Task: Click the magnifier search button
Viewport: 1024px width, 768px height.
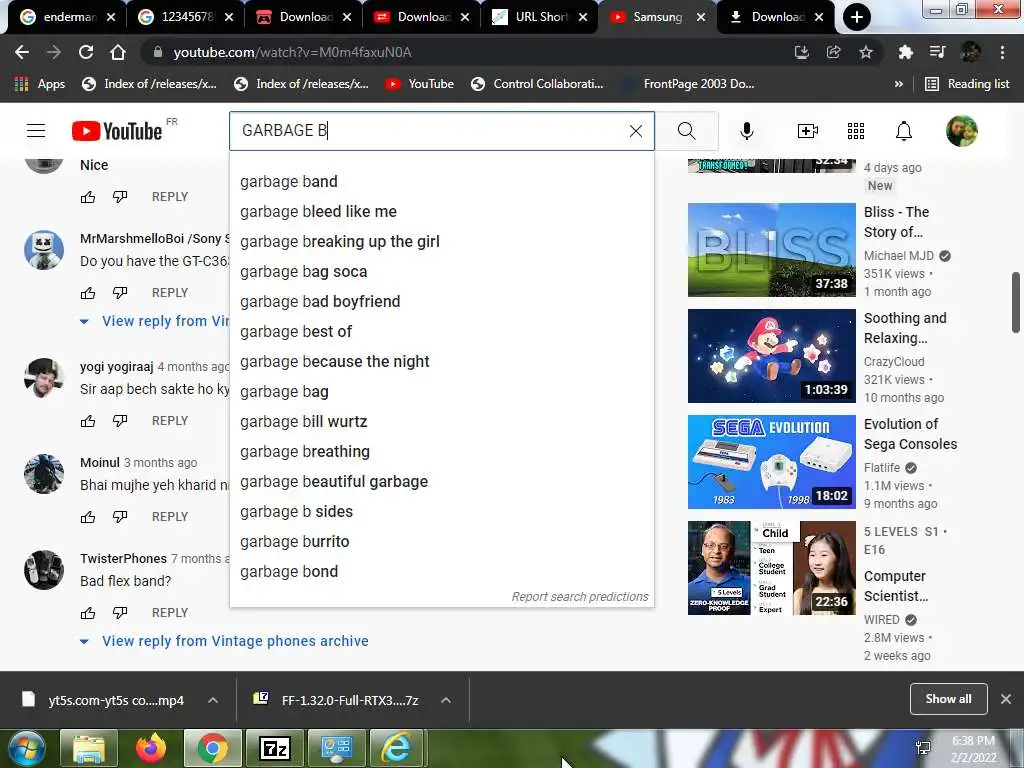Action: click(x=686, y=131)
